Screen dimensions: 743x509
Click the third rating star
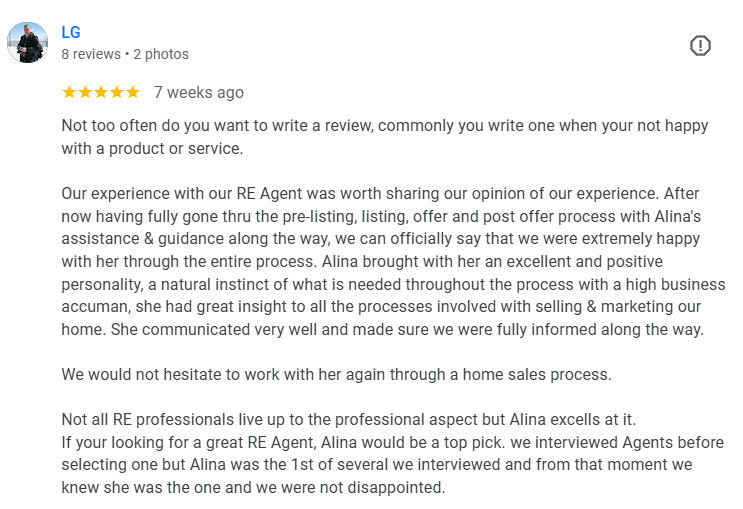coord(101,92)
